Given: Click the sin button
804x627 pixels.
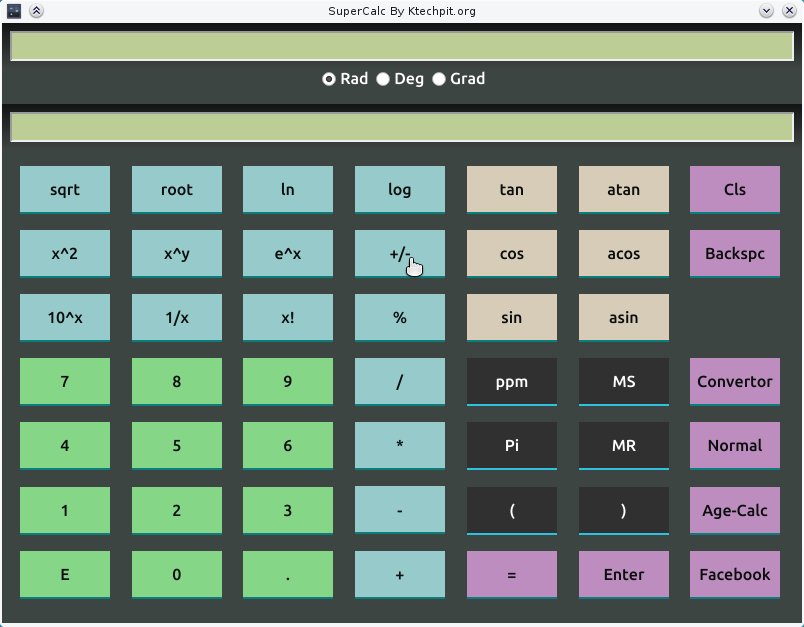Looking at the screenshot, I should pos(512,317).
